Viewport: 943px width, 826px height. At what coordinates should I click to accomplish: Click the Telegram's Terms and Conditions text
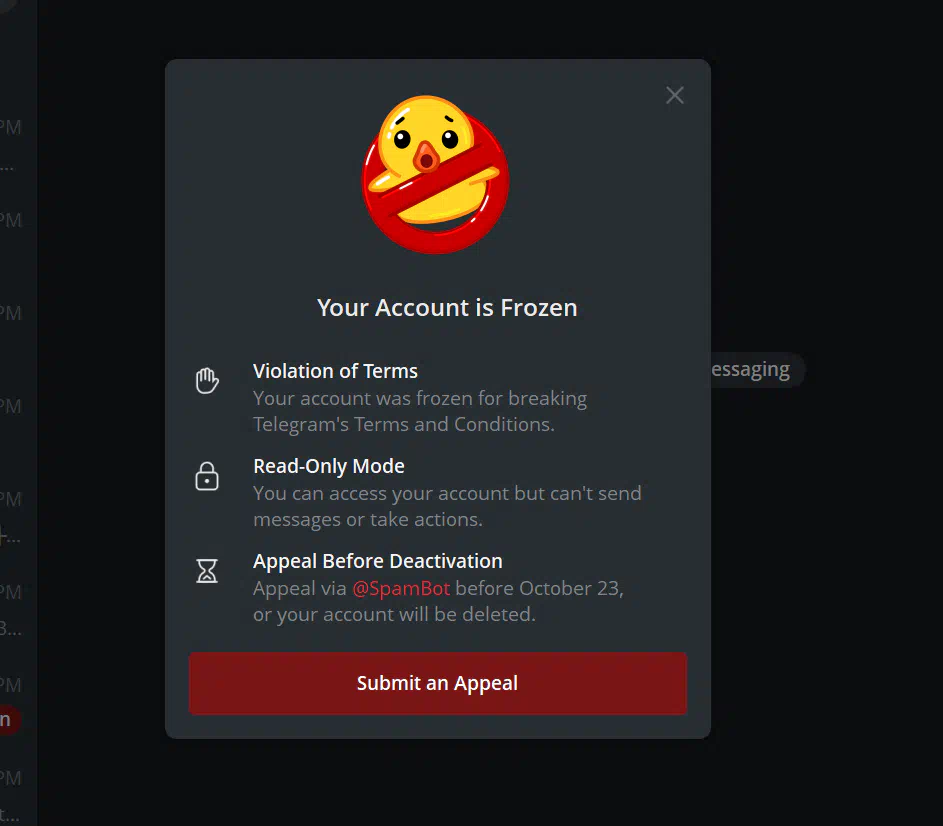404,424
